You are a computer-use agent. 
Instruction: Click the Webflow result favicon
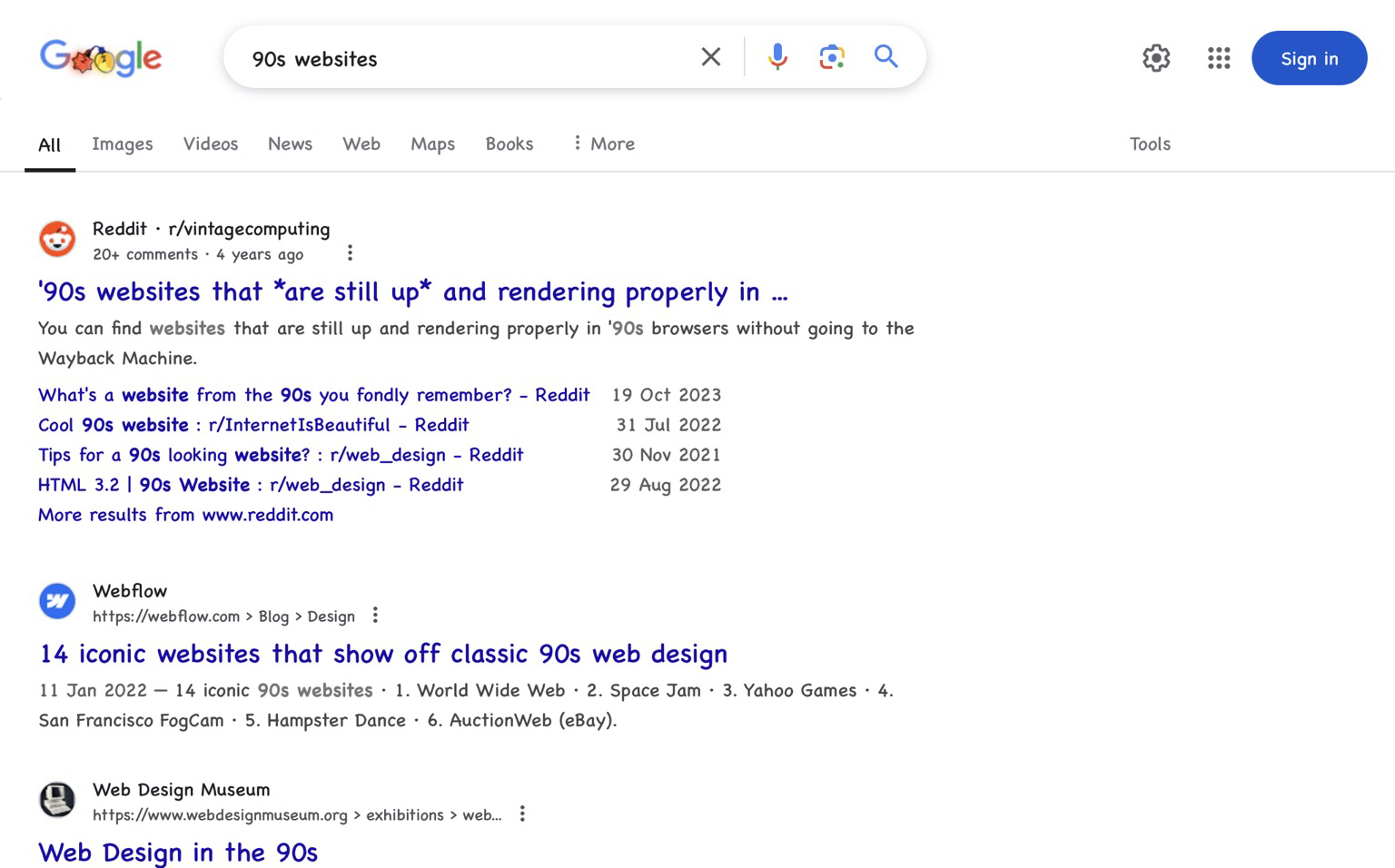[57, 601]
